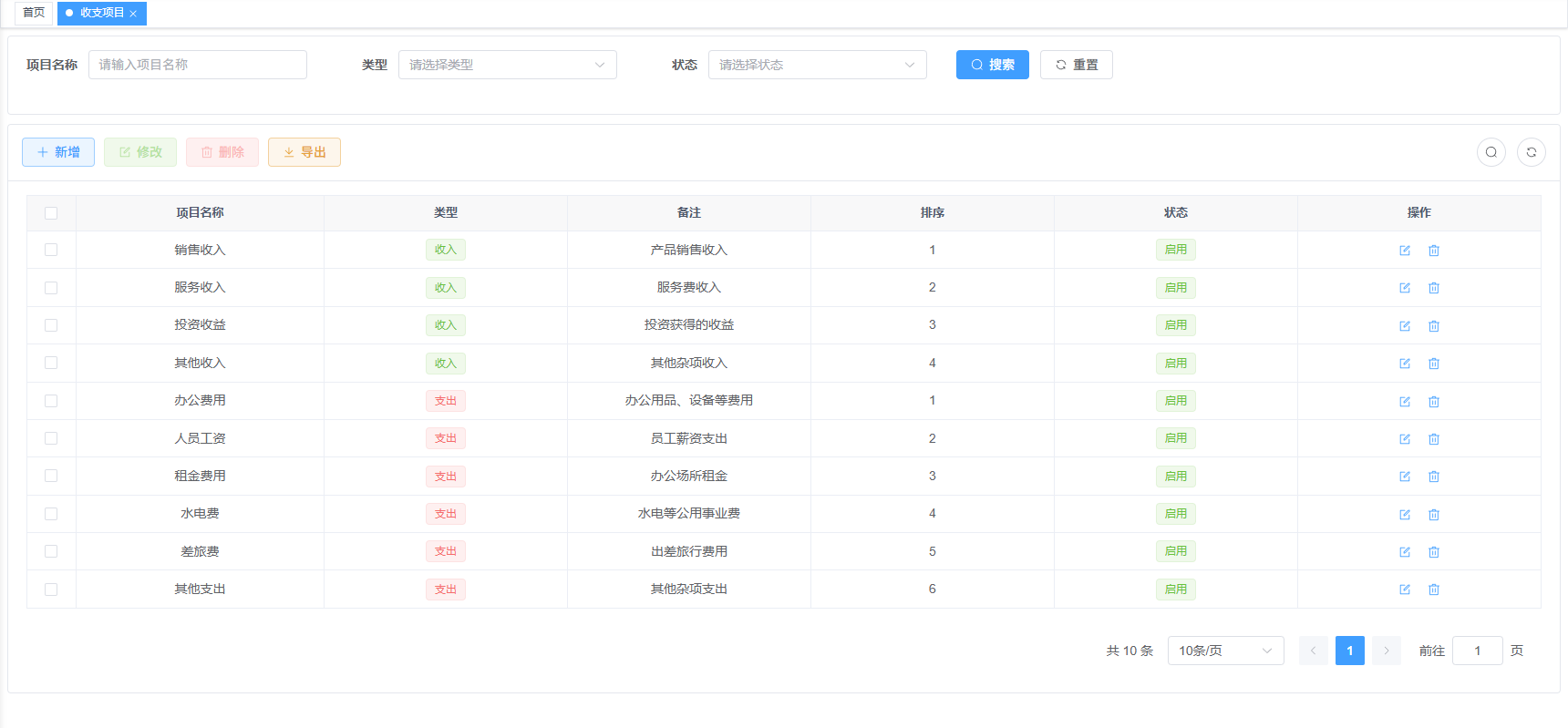Expand the 状态 dropdown filter

tap(817, 65)
